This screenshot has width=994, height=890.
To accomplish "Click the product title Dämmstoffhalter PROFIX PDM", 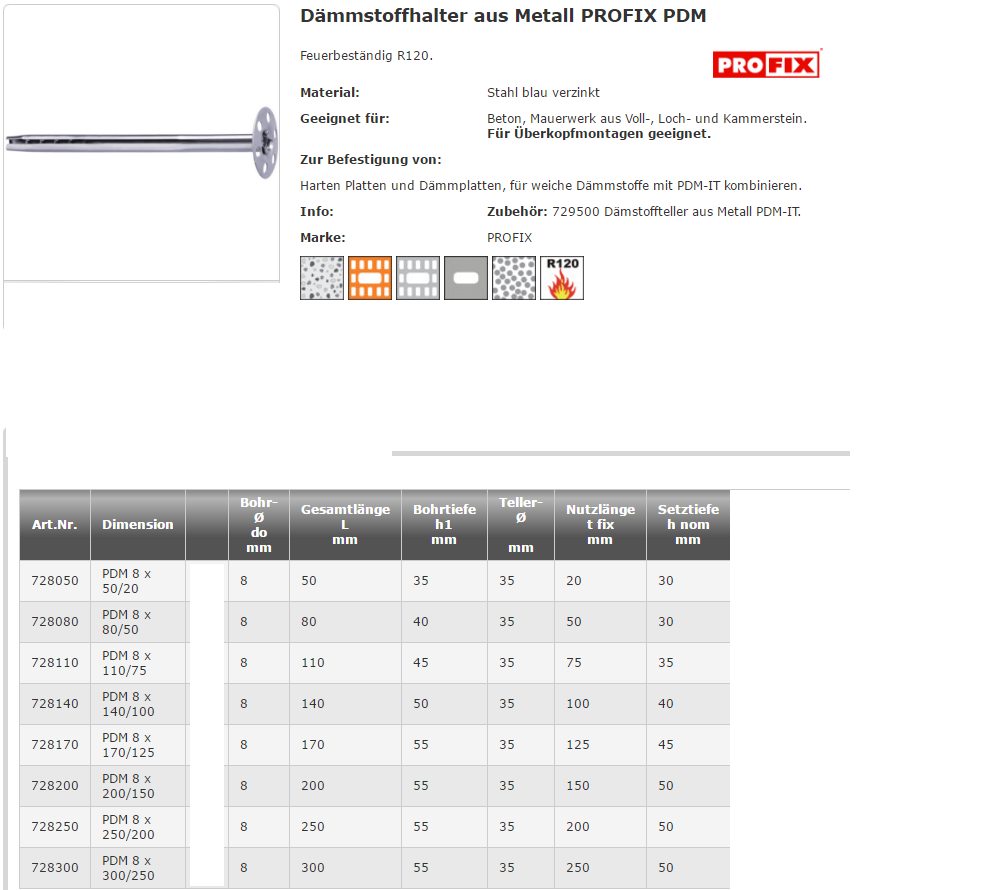I will coord(503,16).
